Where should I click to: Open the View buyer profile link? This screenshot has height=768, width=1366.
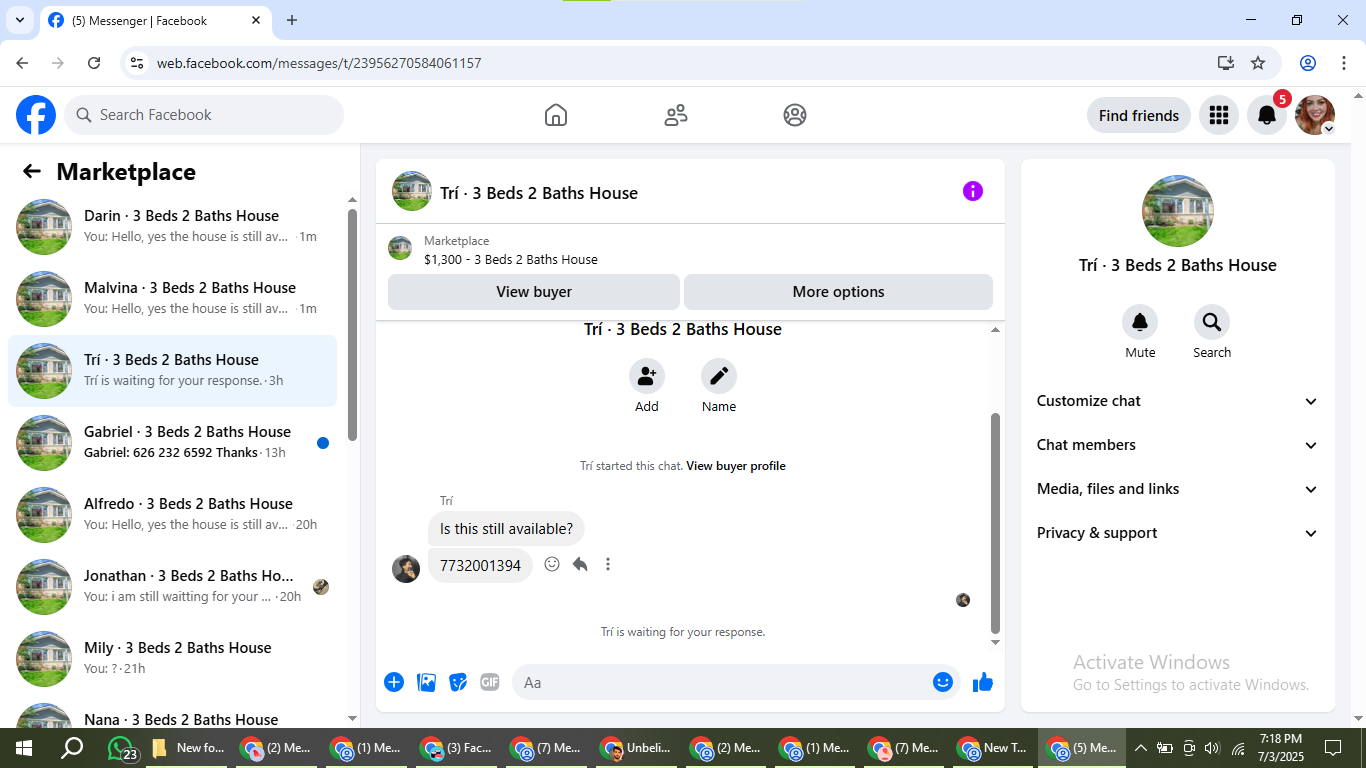click(736, 466)
